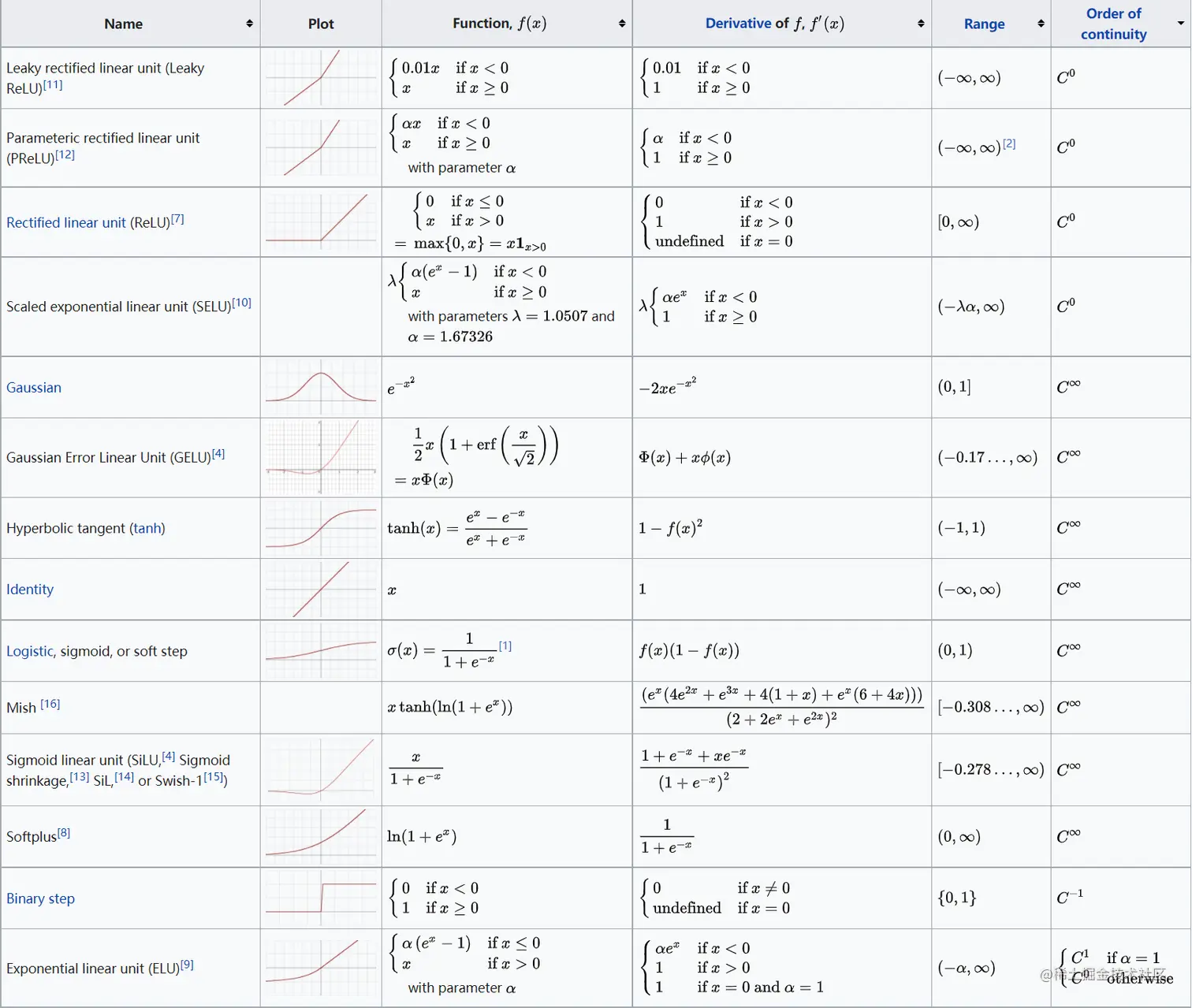View the Binary step plot thumbnail

321,898
